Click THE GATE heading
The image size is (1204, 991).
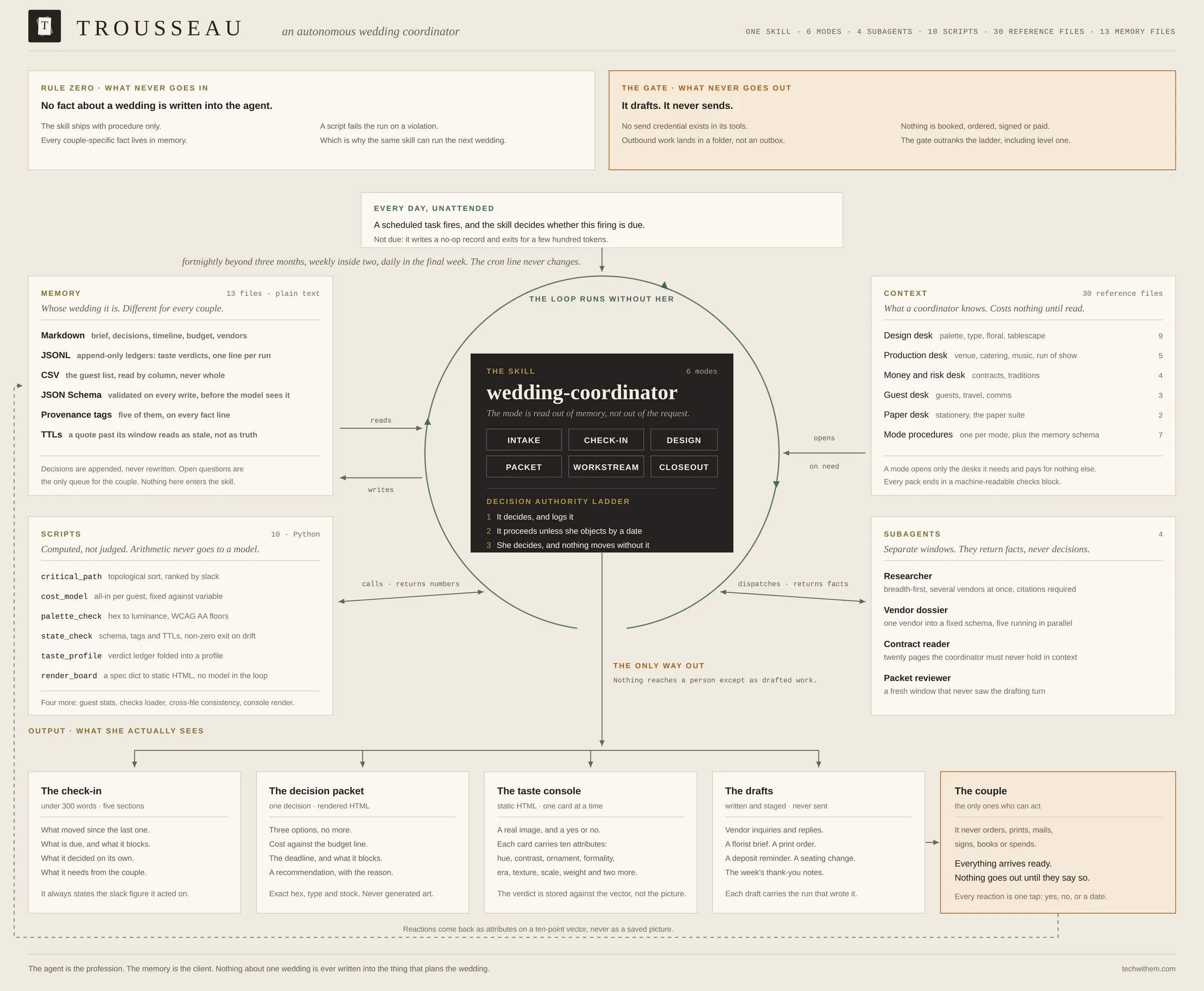pyautogui.click(x=707, y=88)
